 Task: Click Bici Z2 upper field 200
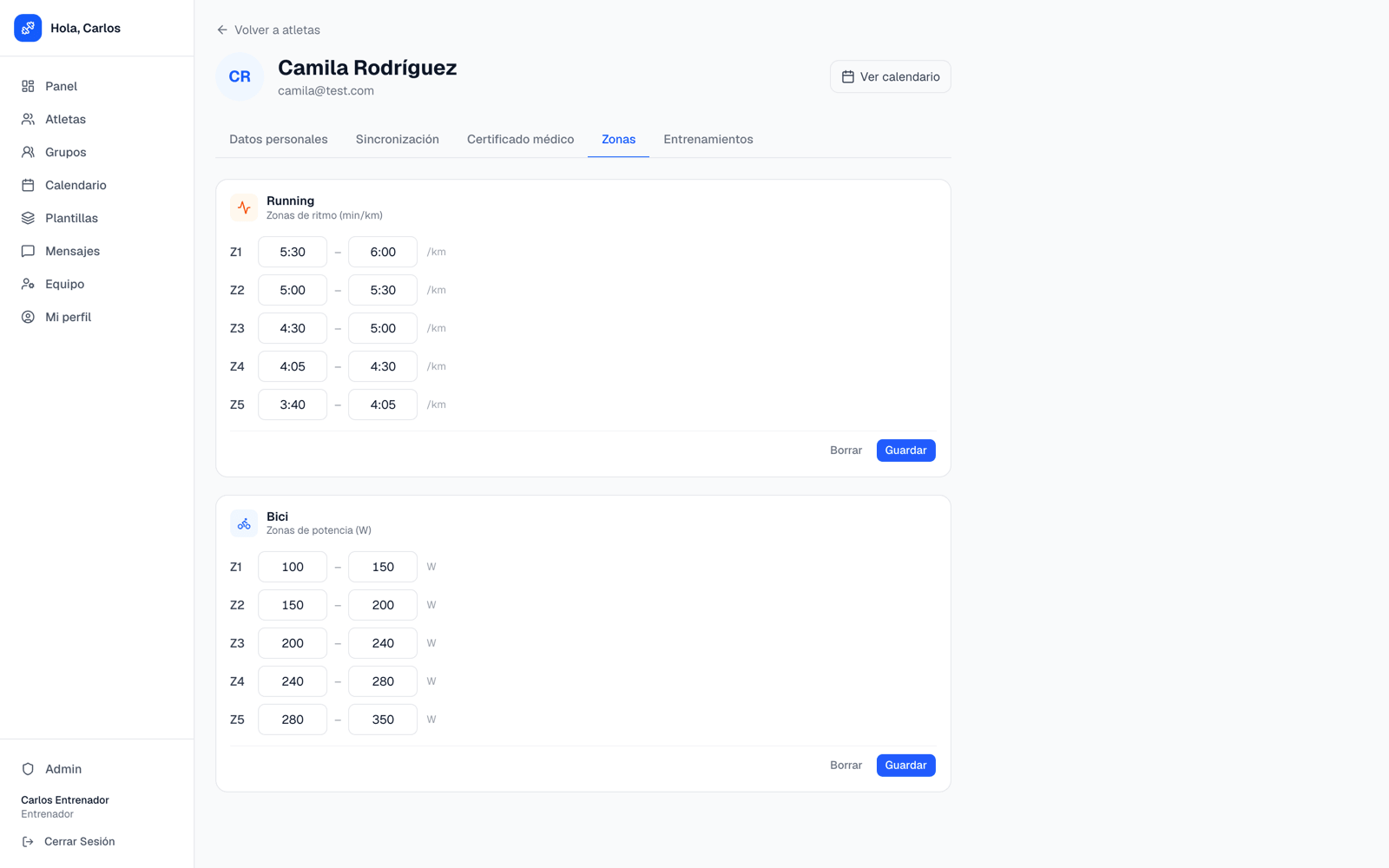point(383,605)
